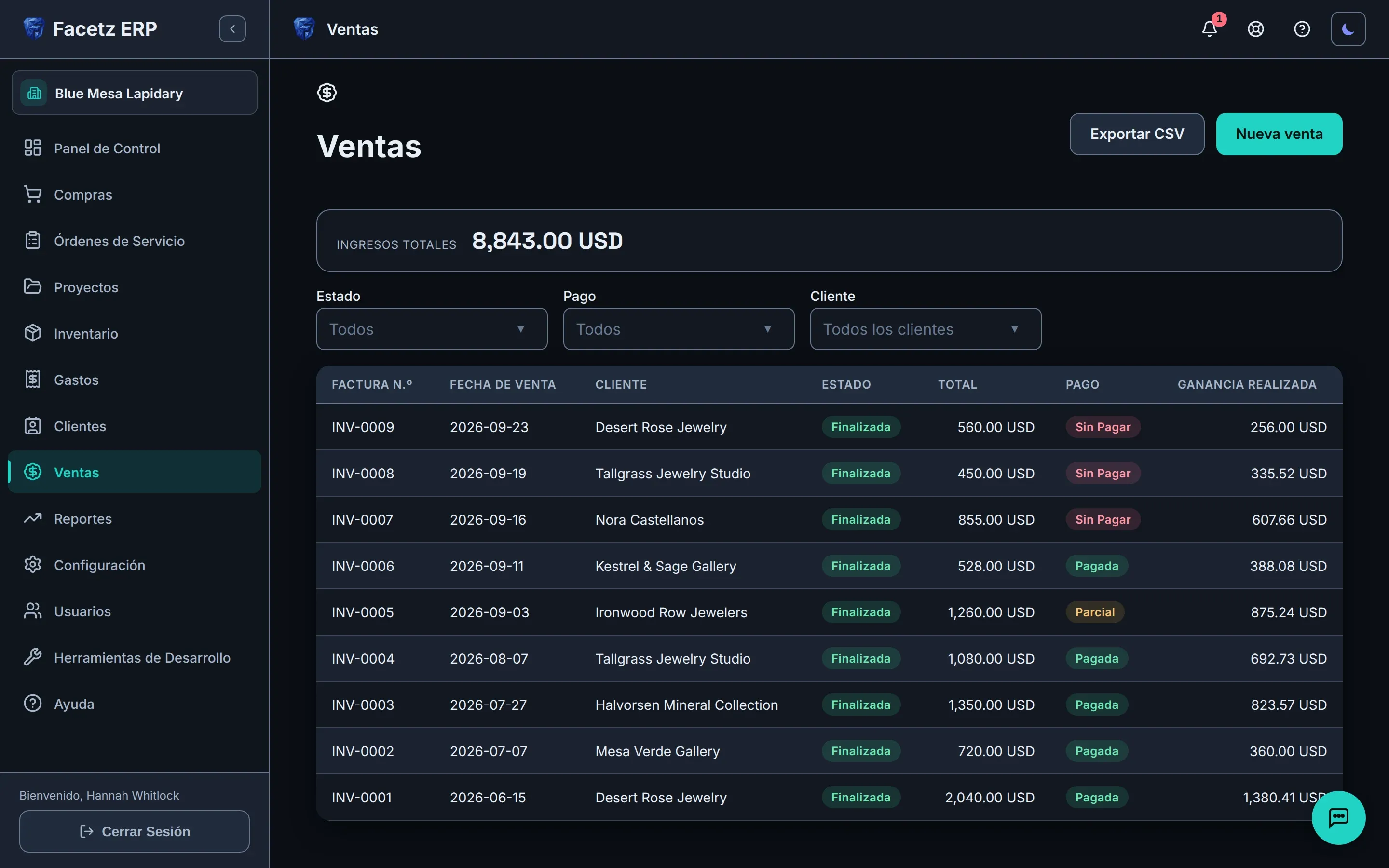Click the Parcial badge on INV-0005
This screenshot has height=868, width=1389.
(x=1094, y=612)
